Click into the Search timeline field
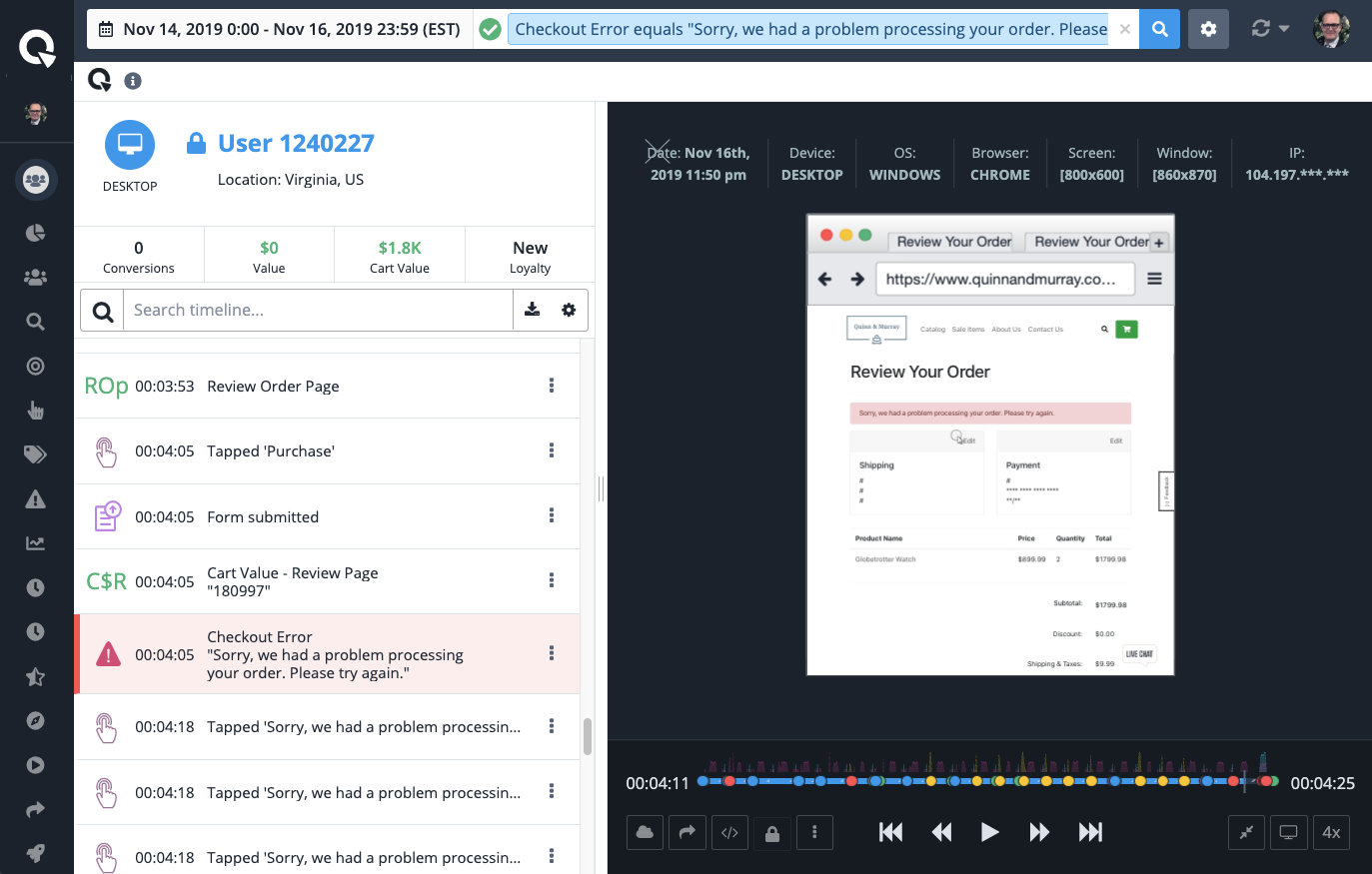Viewport: 1372px width, 874px height. point(318,310)
